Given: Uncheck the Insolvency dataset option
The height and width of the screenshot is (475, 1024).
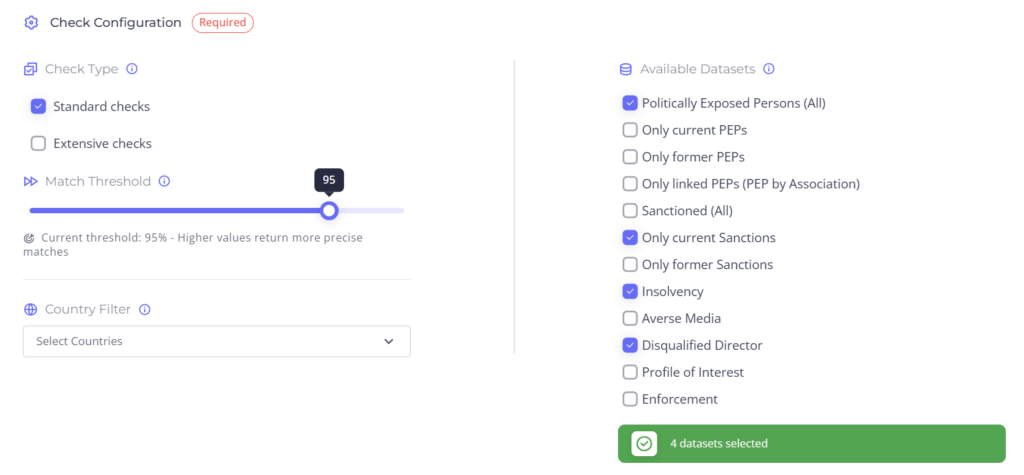Looking at the screenshot, I should [x=630, y=292].
